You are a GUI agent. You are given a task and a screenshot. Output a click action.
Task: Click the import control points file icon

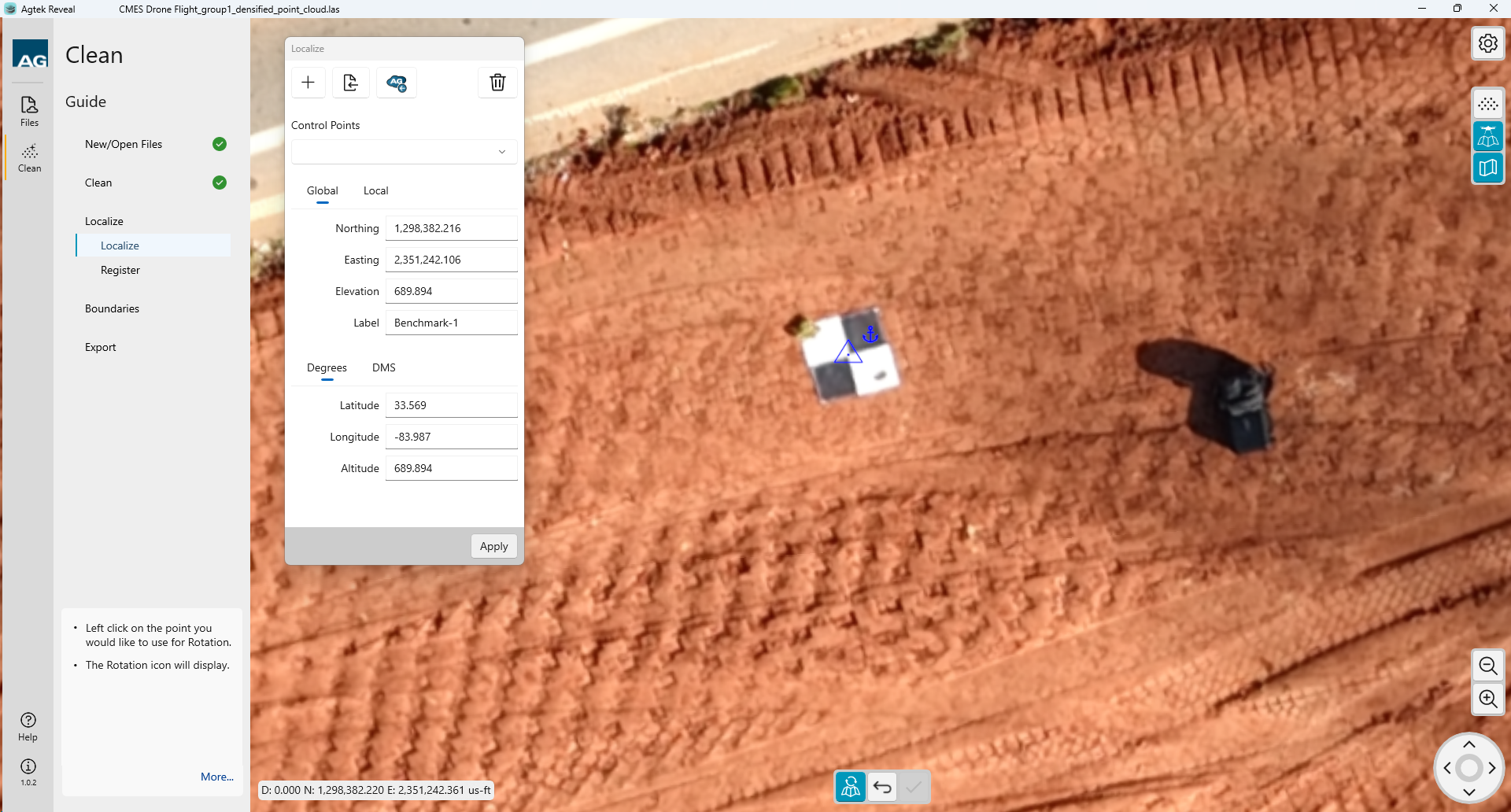tap(351, 83)
